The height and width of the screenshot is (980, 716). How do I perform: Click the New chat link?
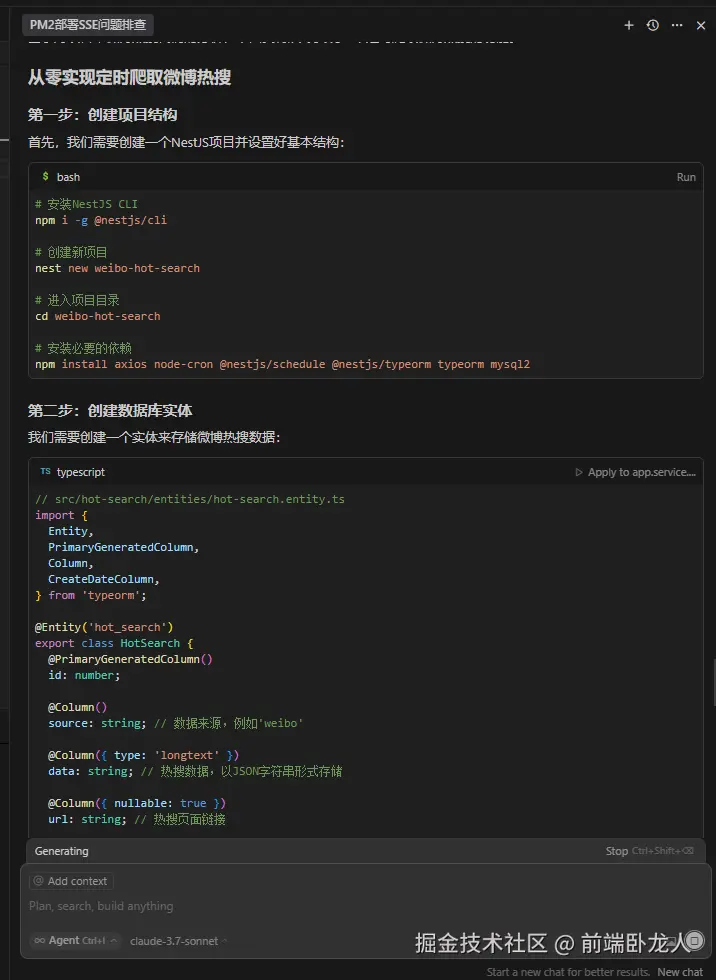680,972
